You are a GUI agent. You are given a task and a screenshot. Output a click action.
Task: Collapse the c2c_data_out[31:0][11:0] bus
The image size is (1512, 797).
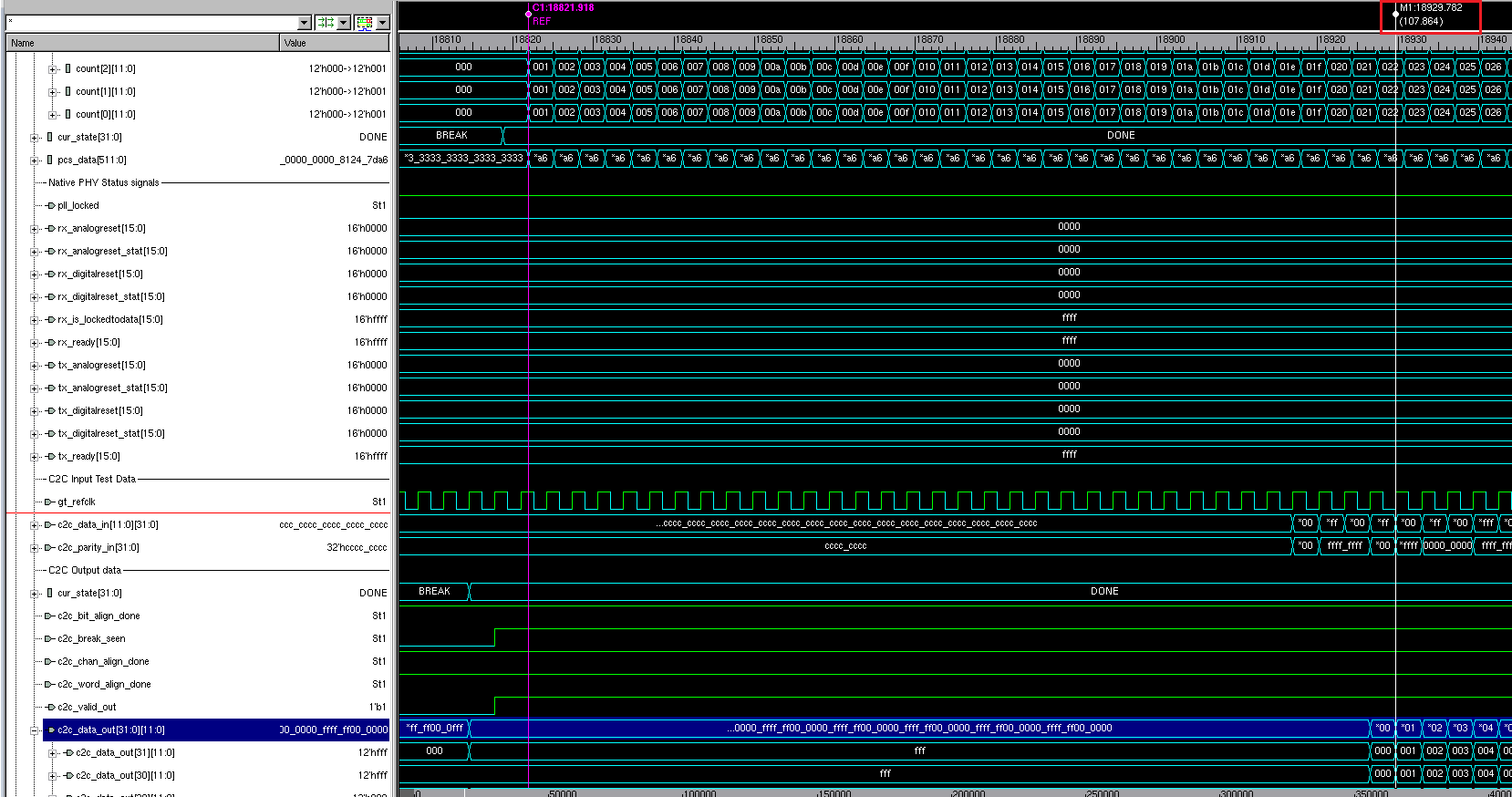[x=35, y=730]
